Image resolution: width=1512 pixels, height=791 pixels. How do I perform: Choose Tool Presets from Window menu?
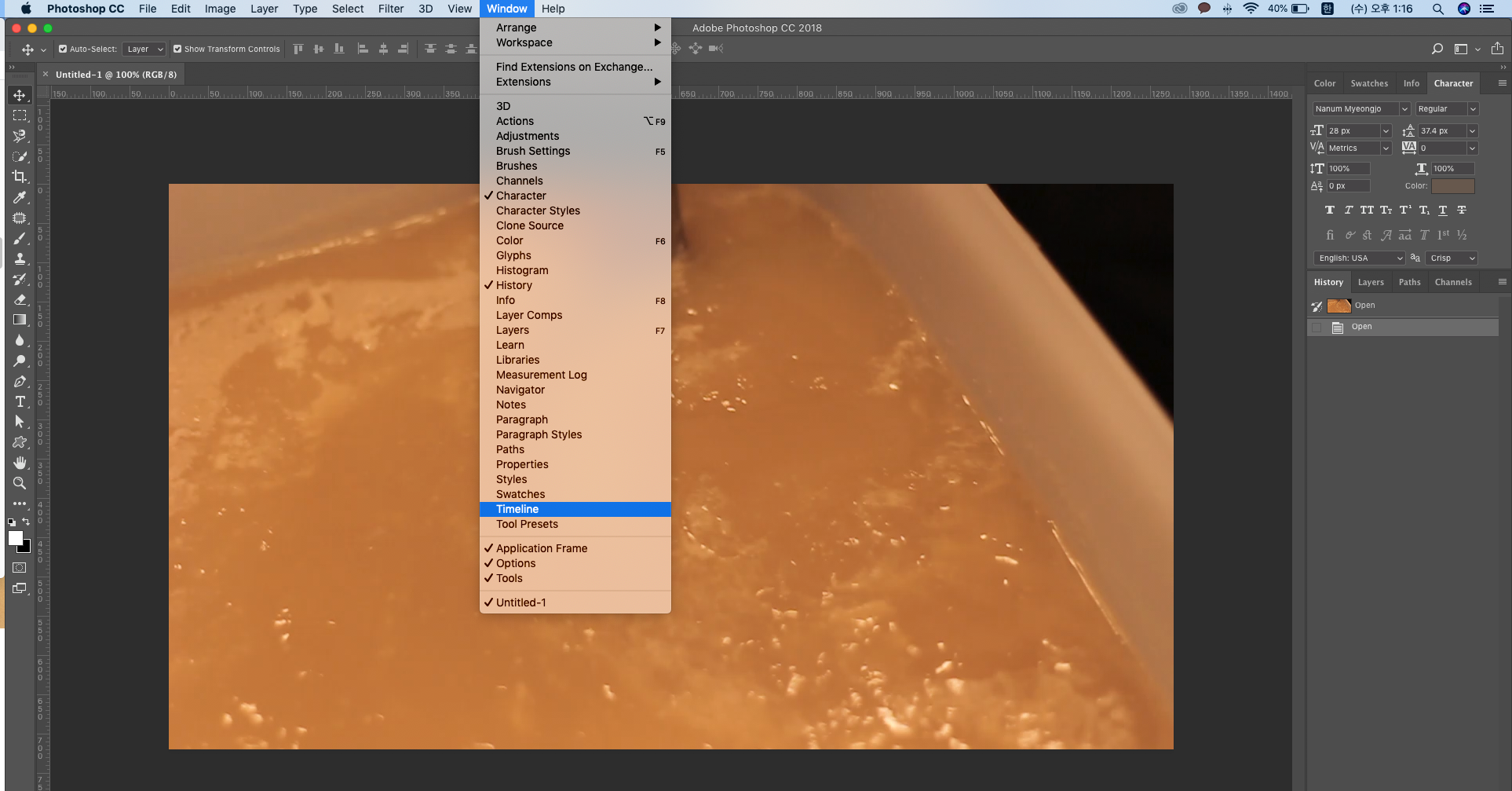(575, 524)
